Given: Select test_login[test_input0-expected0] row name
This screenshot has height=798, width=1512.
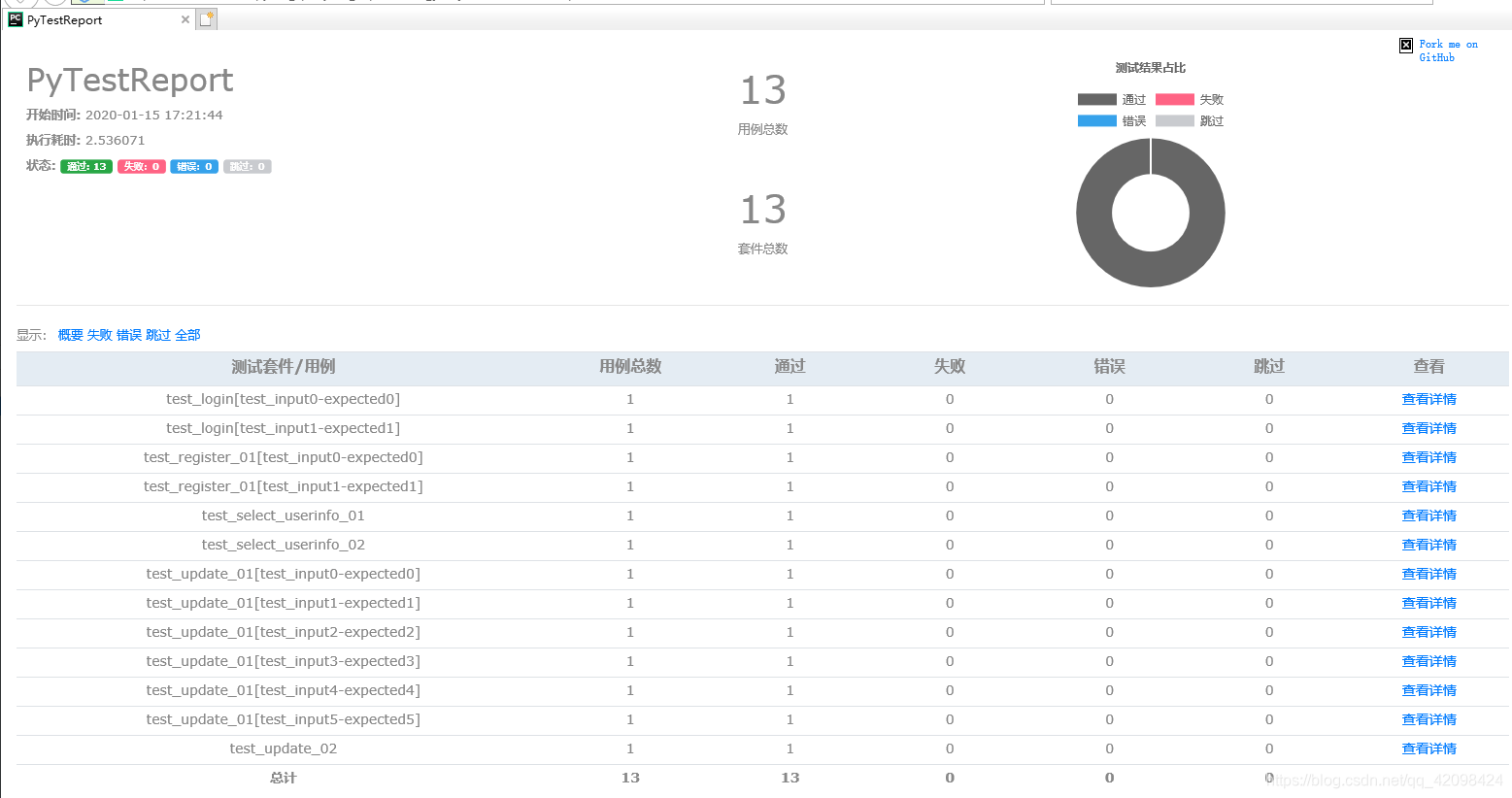Looking at the screenshot, I should tap(283, 399).
